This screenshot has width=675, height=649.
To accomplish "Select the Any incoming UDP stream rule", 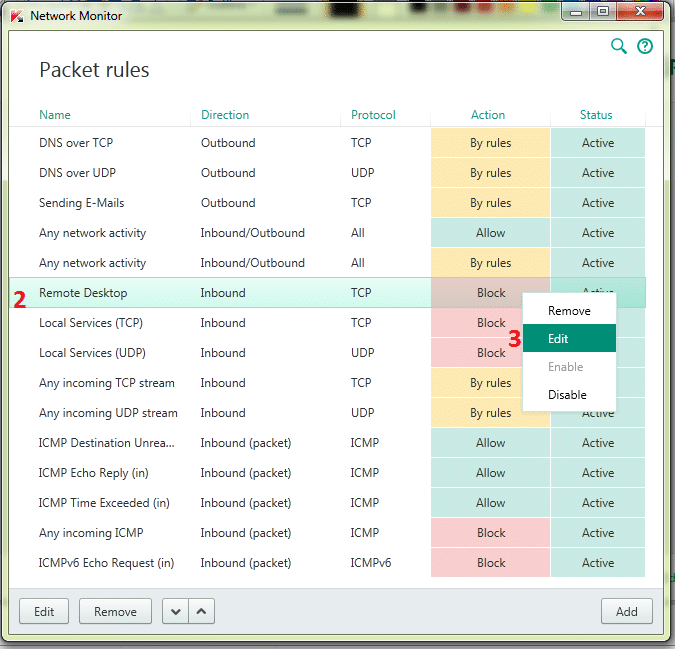I will [x=327, y=413].
